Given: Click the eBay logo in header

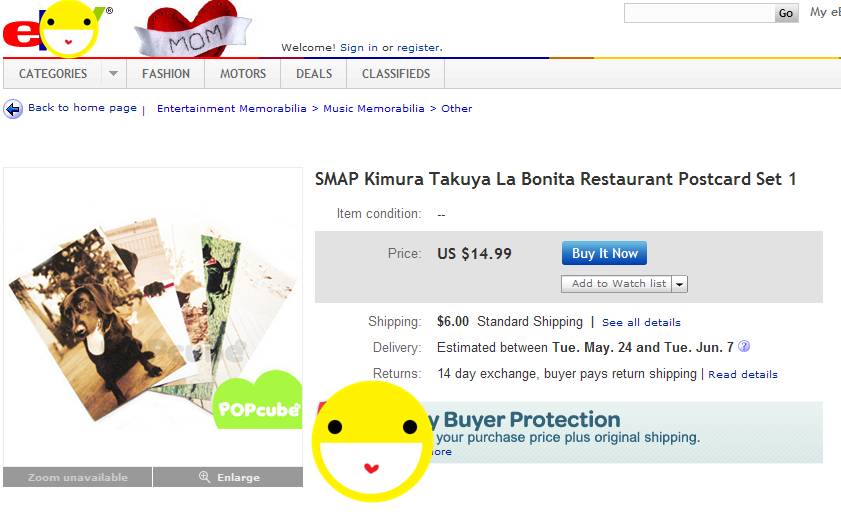Looking at the screenshot, I should [x=56, y=29].
